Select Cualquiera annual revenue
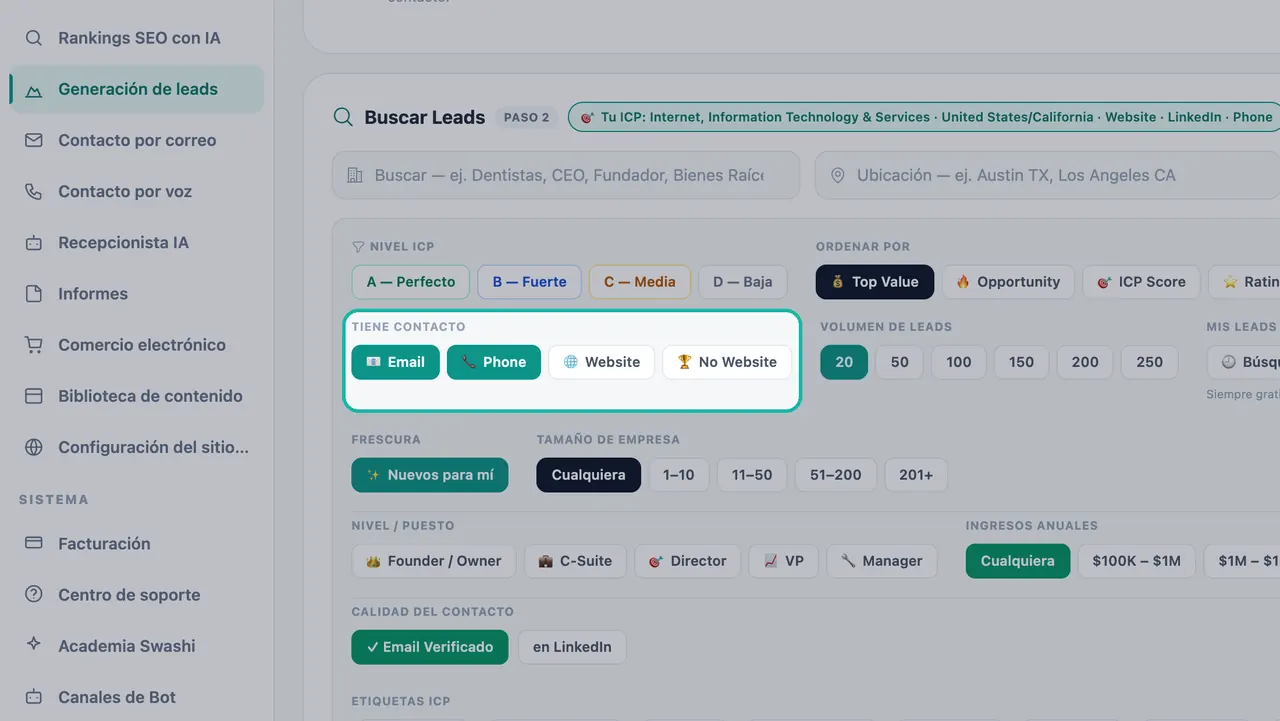The width and height of the screenshot is (1280, 721). (1018, 561)
